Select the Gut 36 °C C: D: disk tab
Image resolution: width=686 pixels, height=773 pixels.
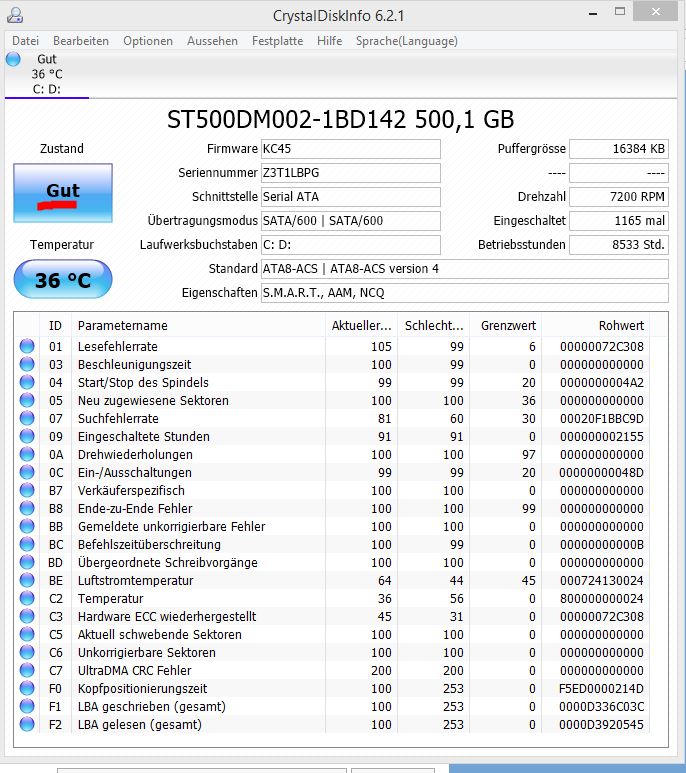(47, 74)
